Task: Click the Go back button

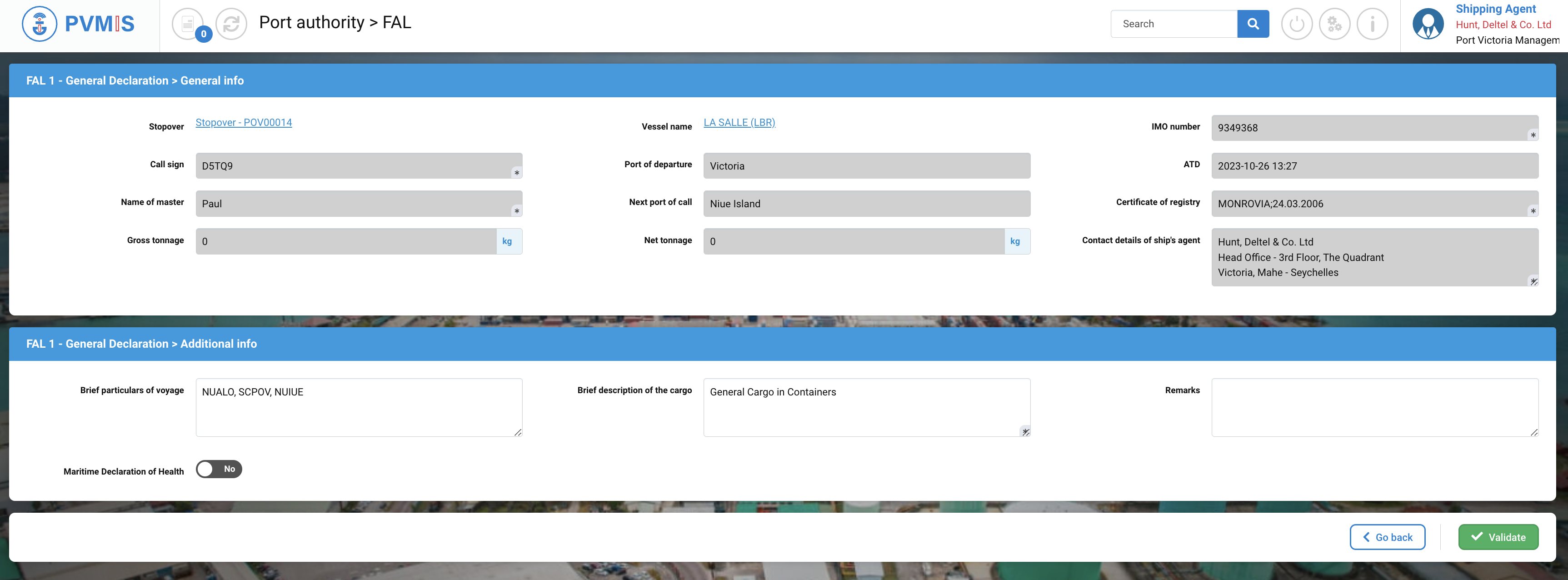Action: [x=1387, y=537]
